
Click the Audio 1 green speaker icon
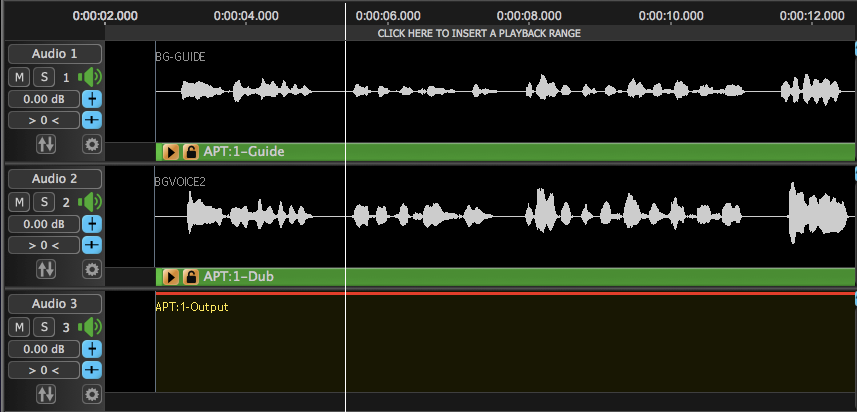91,77
